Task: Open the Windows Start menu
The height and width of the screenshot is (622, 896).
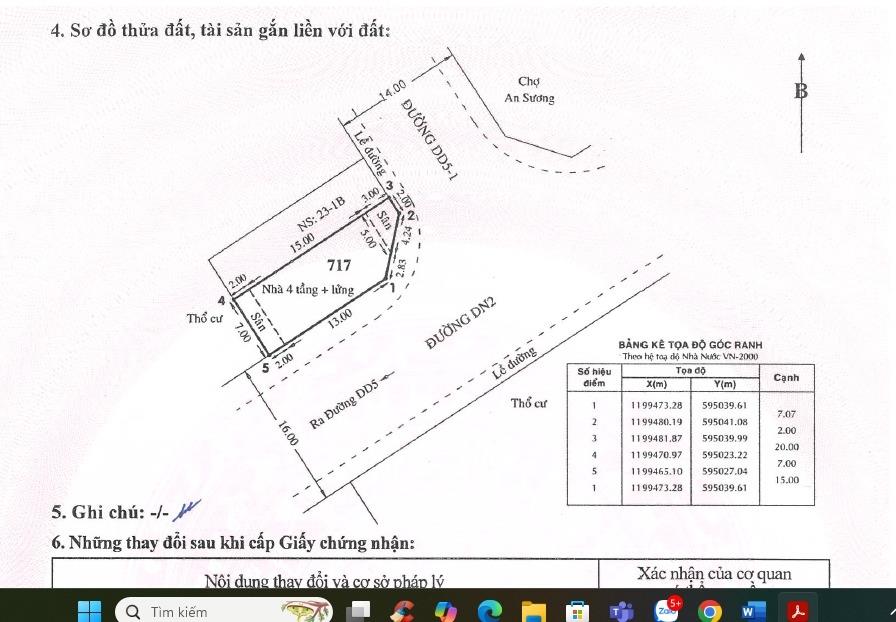Action: point(89,610)
